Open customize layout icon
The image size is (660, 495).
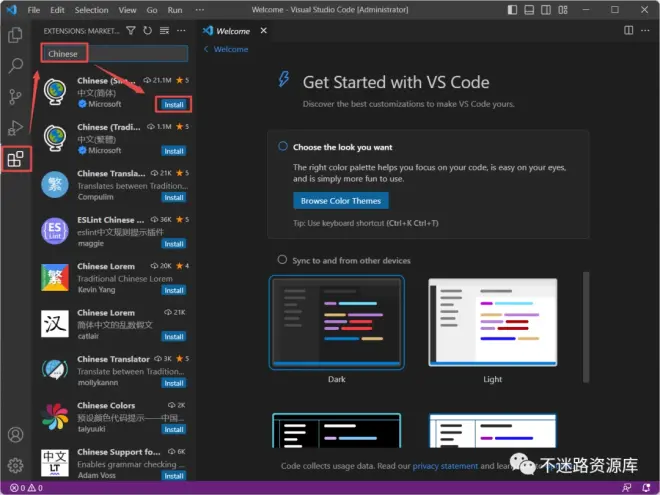pyautogui.click(x=563, y=10)
